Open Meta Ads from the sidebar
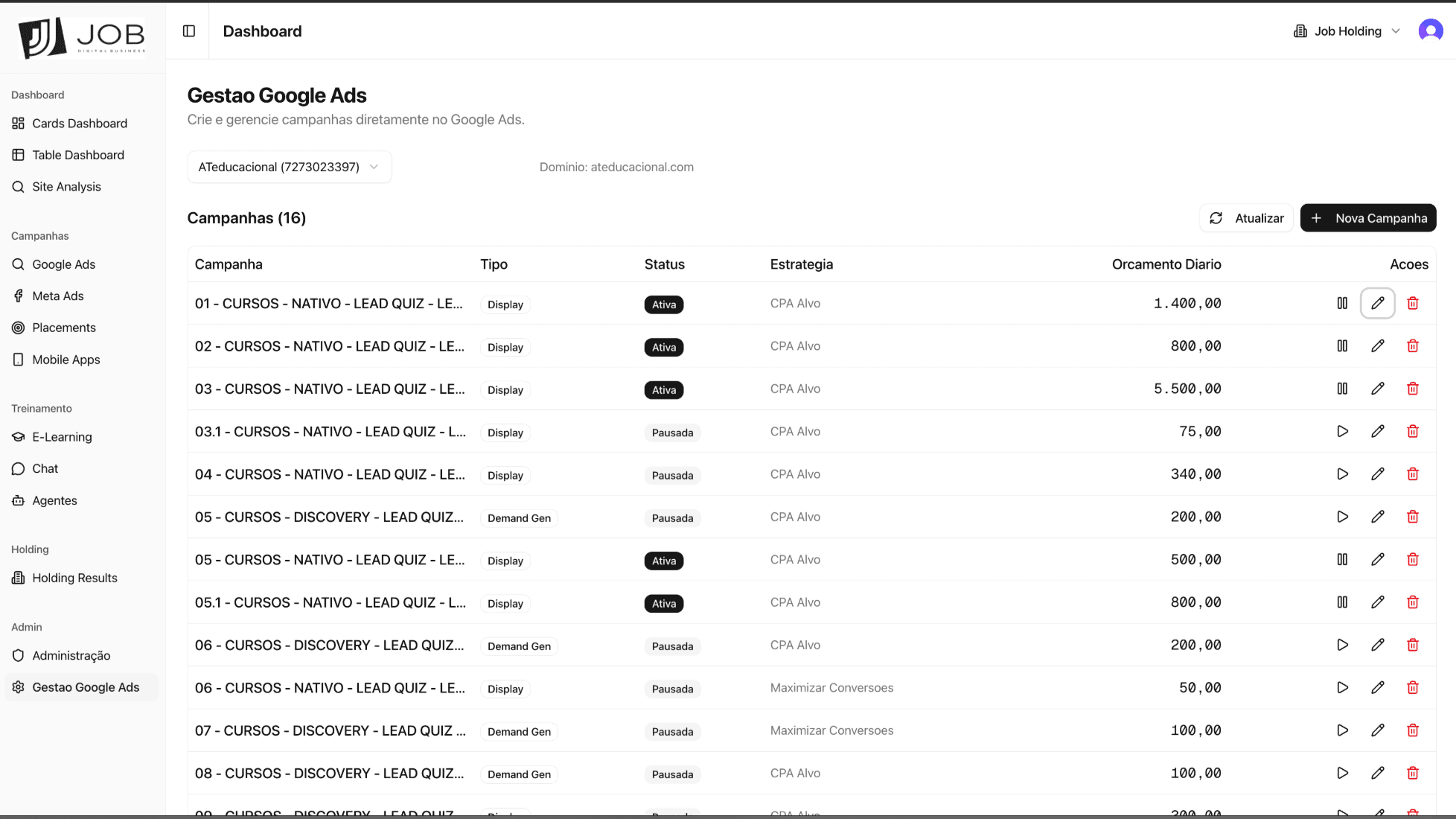 coord(57,296)
